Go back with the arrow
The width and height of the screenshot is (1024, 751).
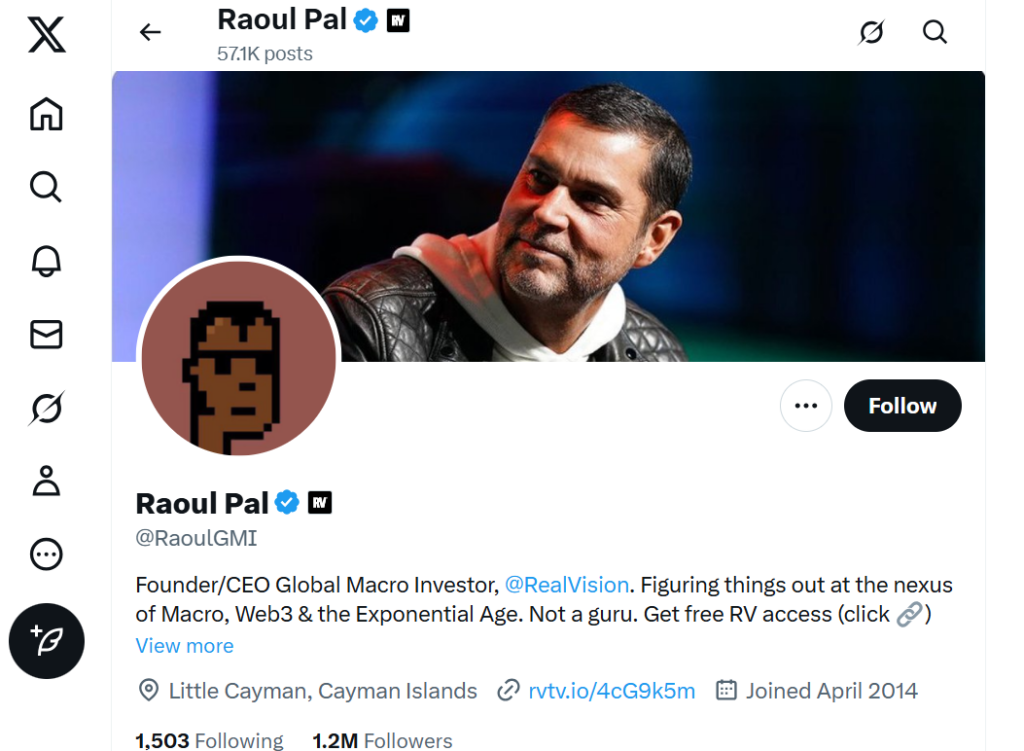[x=150, y=32]
